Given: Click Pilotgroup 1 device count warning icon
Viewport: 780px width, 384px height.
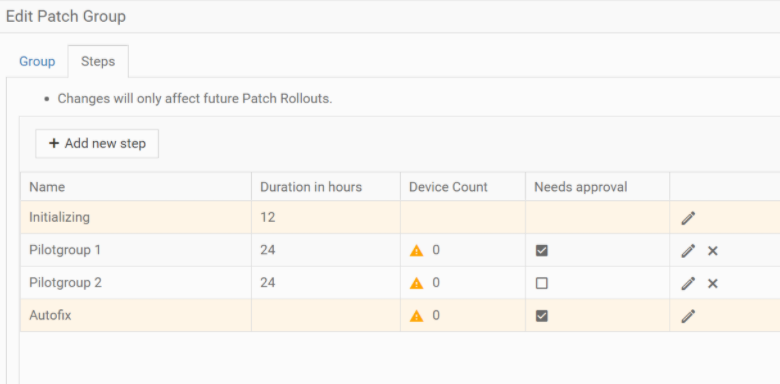Looking at the screenshot, I should coord(416,251).
